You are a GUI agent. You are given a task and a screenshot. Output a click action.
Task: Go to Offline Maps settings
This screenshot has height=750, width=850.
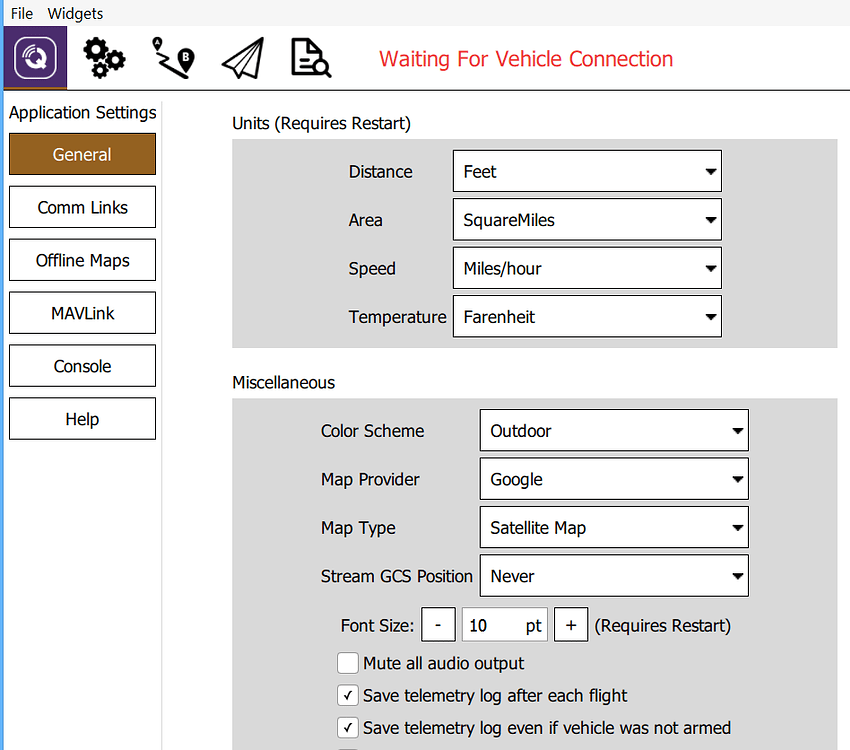tap(82, 260)
